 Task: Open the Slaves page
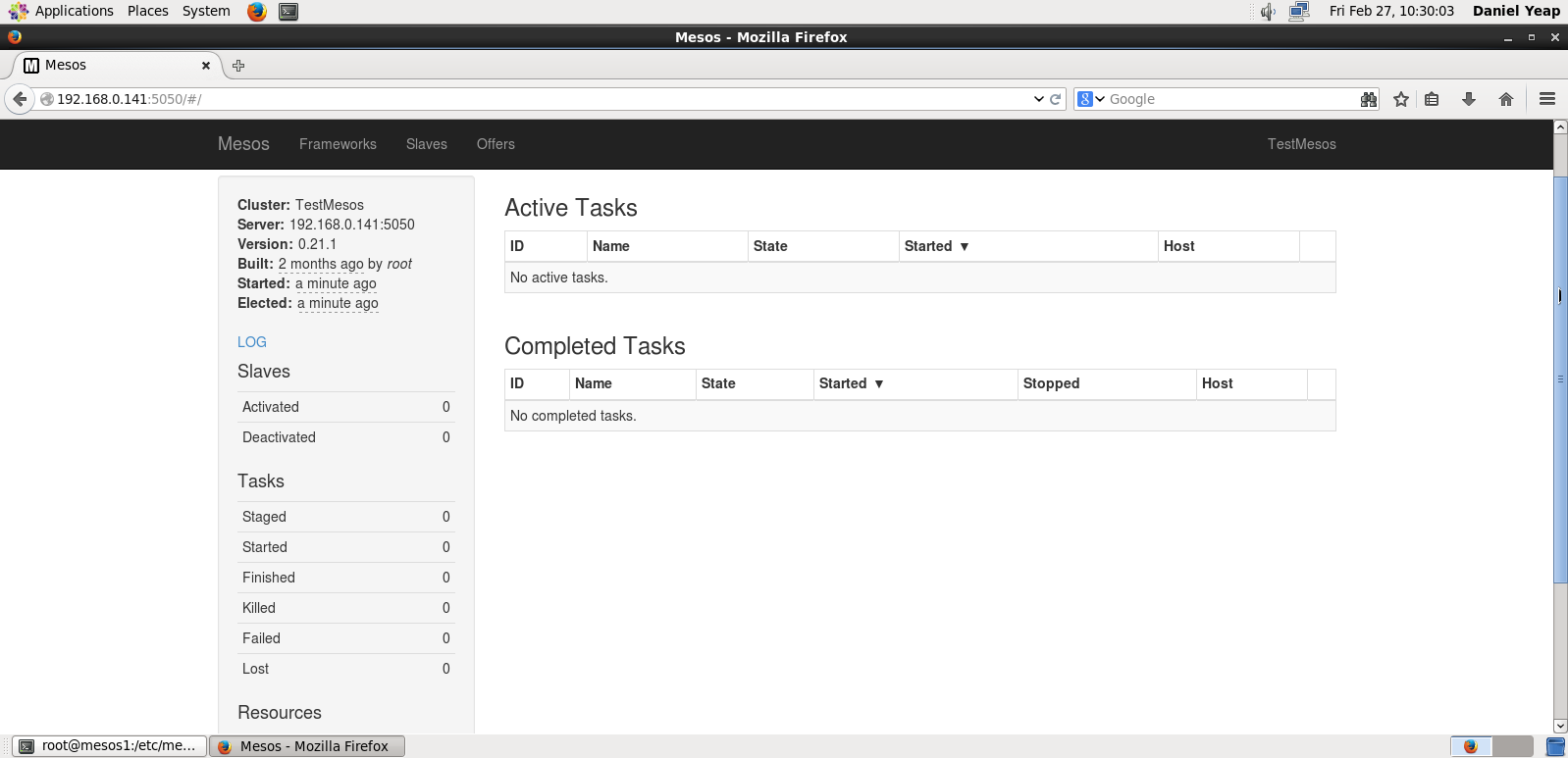click(427, 144)
